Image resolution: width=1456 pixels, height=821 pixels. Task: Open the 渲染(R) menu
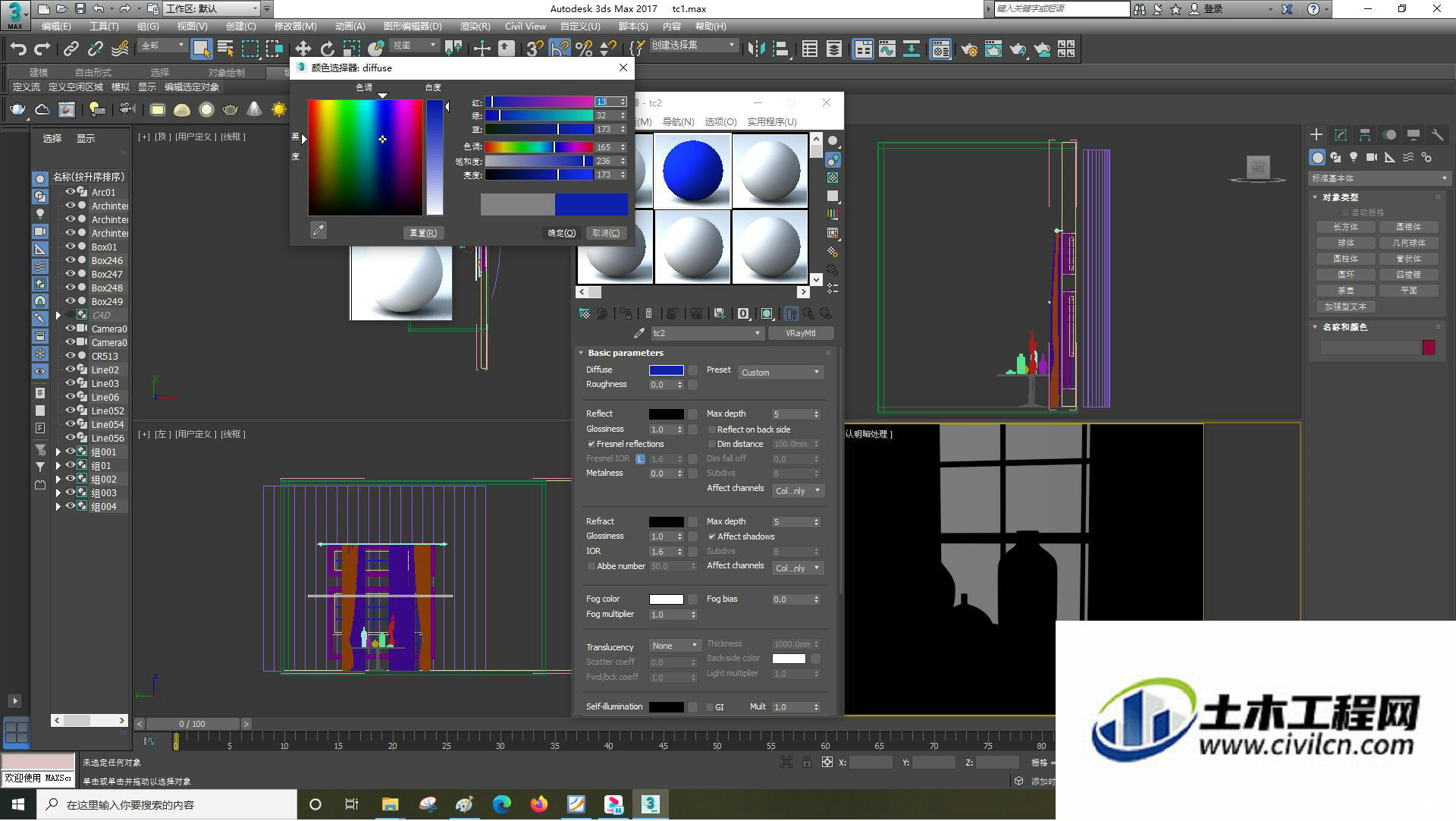(x=475, y=27)
